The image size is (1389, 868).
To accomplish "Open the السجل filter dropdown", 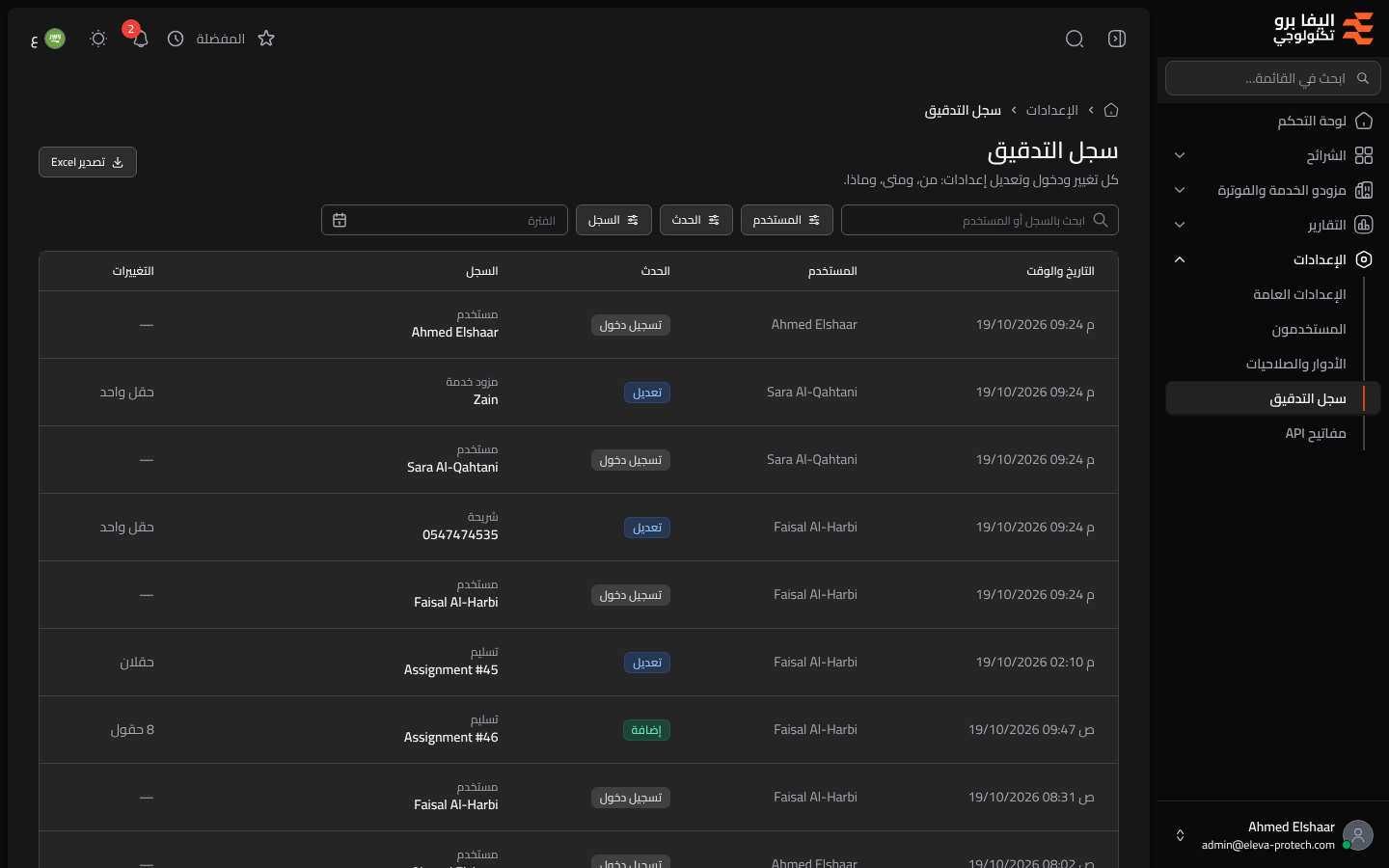I will pyautogui.click(x=613, y=220).
